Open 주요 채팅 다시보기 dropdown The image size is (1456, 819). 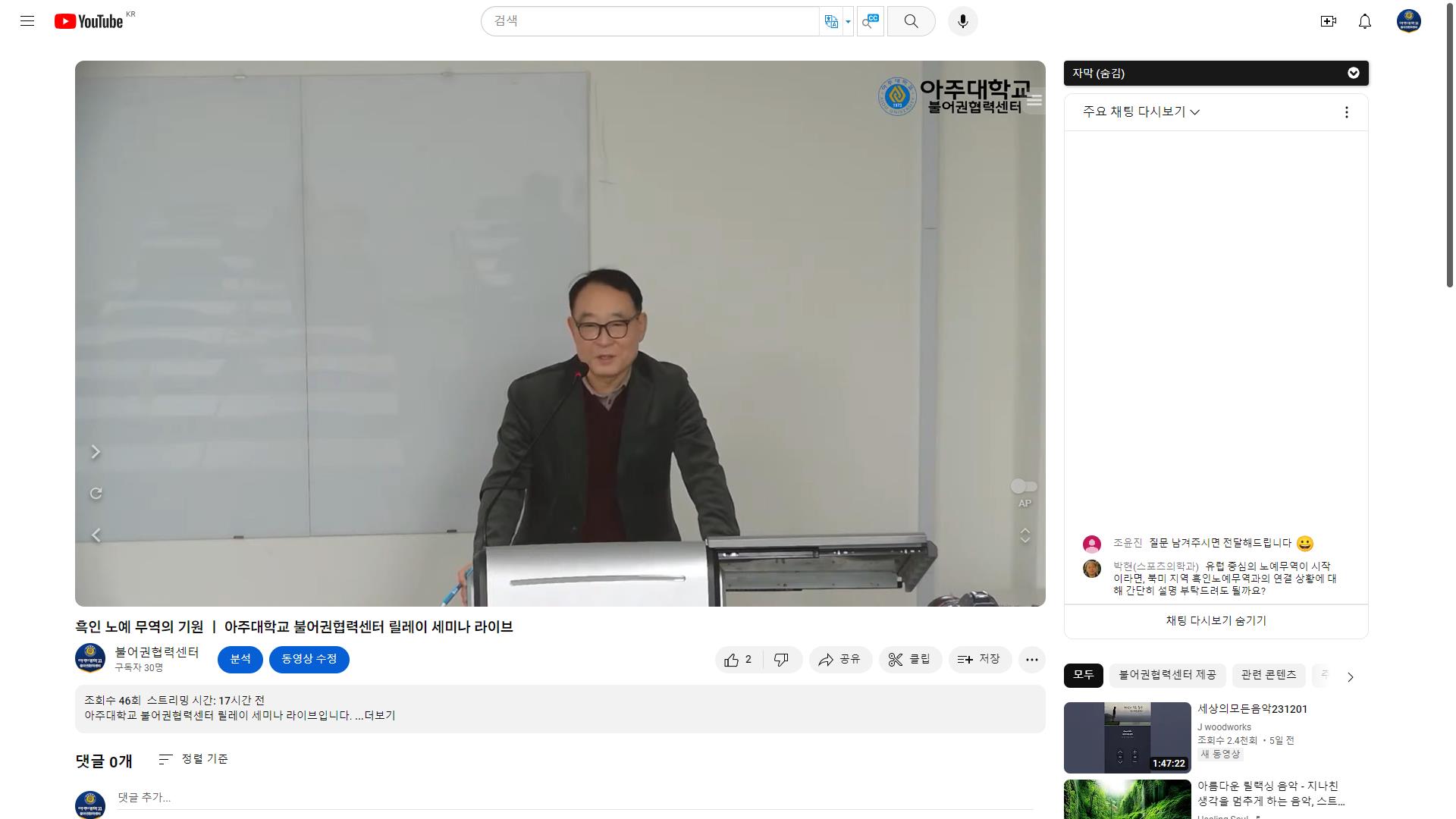click(1141, 111)
